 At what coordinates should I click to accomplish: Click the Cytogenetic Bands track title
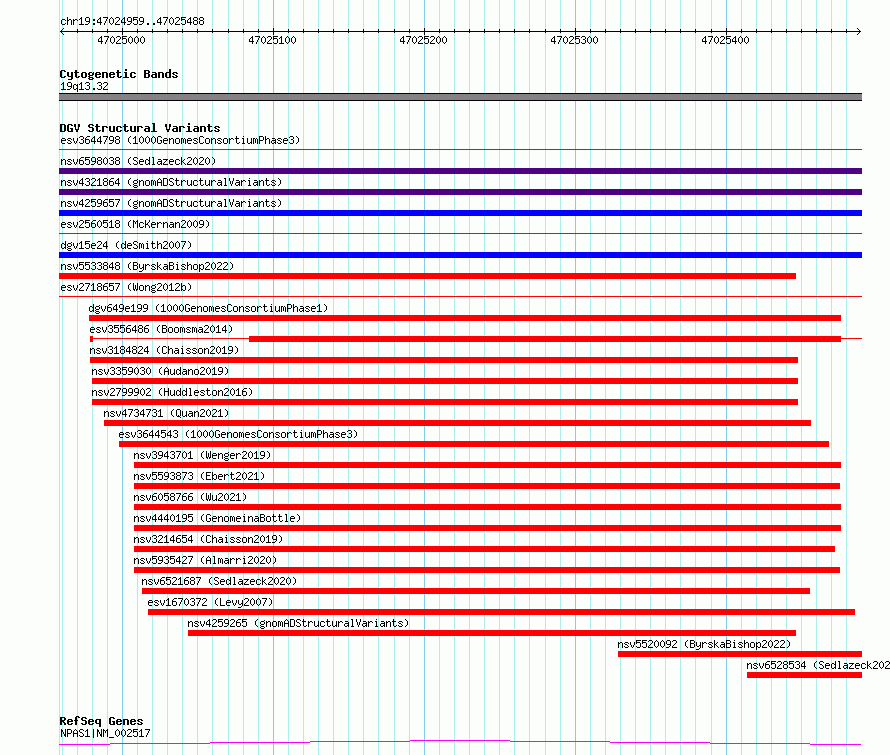119,74
